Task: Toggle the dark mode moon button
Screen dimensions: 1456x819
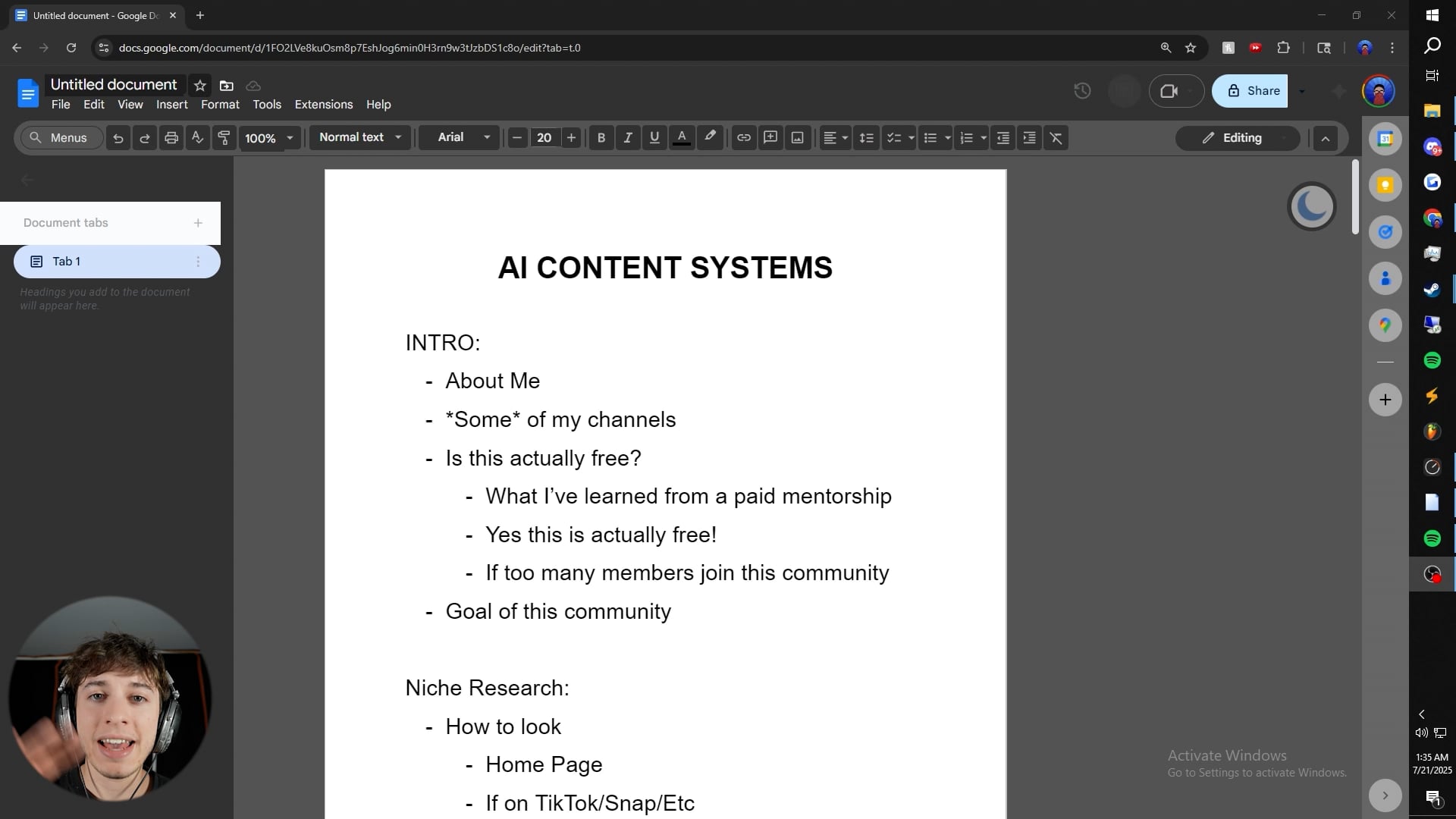Action: [x=1311, y=206]
